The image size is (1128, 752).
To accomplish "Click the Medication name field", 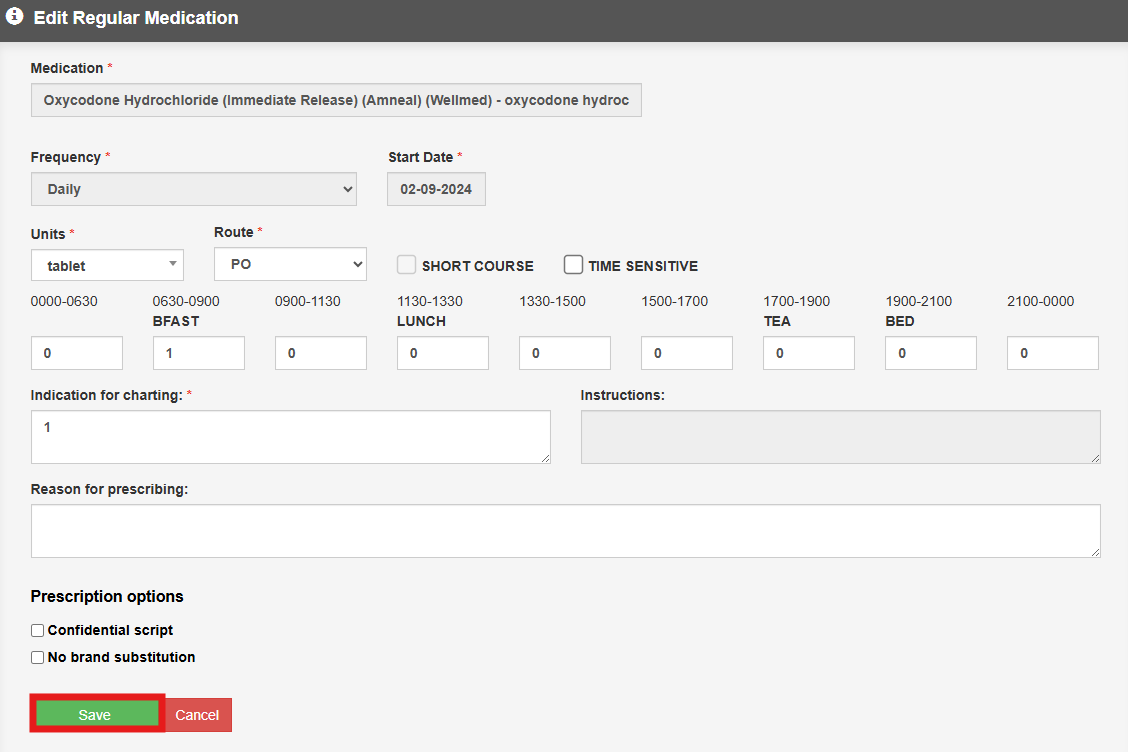I will coord(336,100).
